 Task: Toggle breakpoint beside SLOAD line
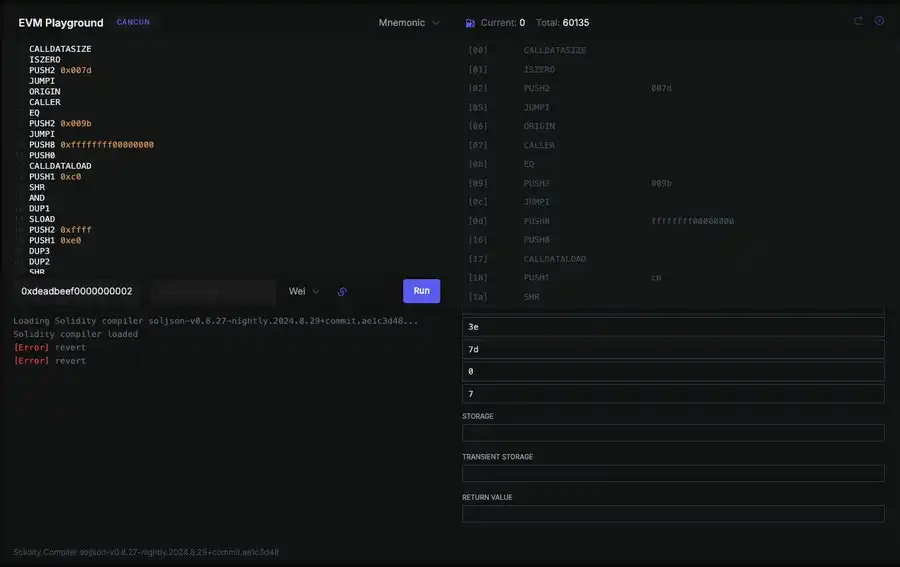pos(20,219)
